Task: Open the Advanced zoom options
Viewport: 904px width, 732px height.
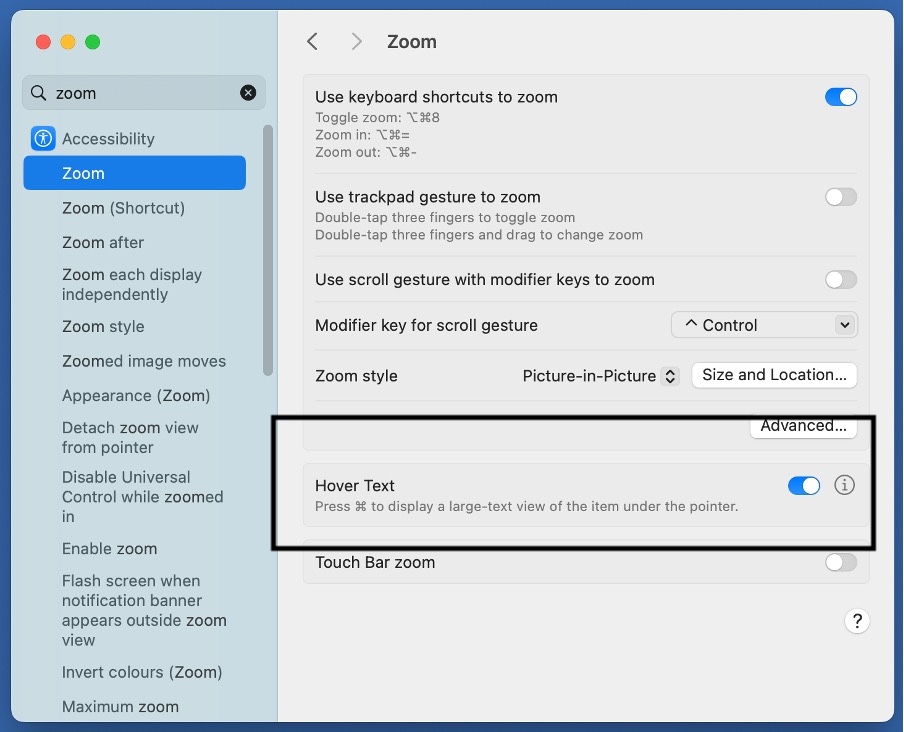Action: 803,427
